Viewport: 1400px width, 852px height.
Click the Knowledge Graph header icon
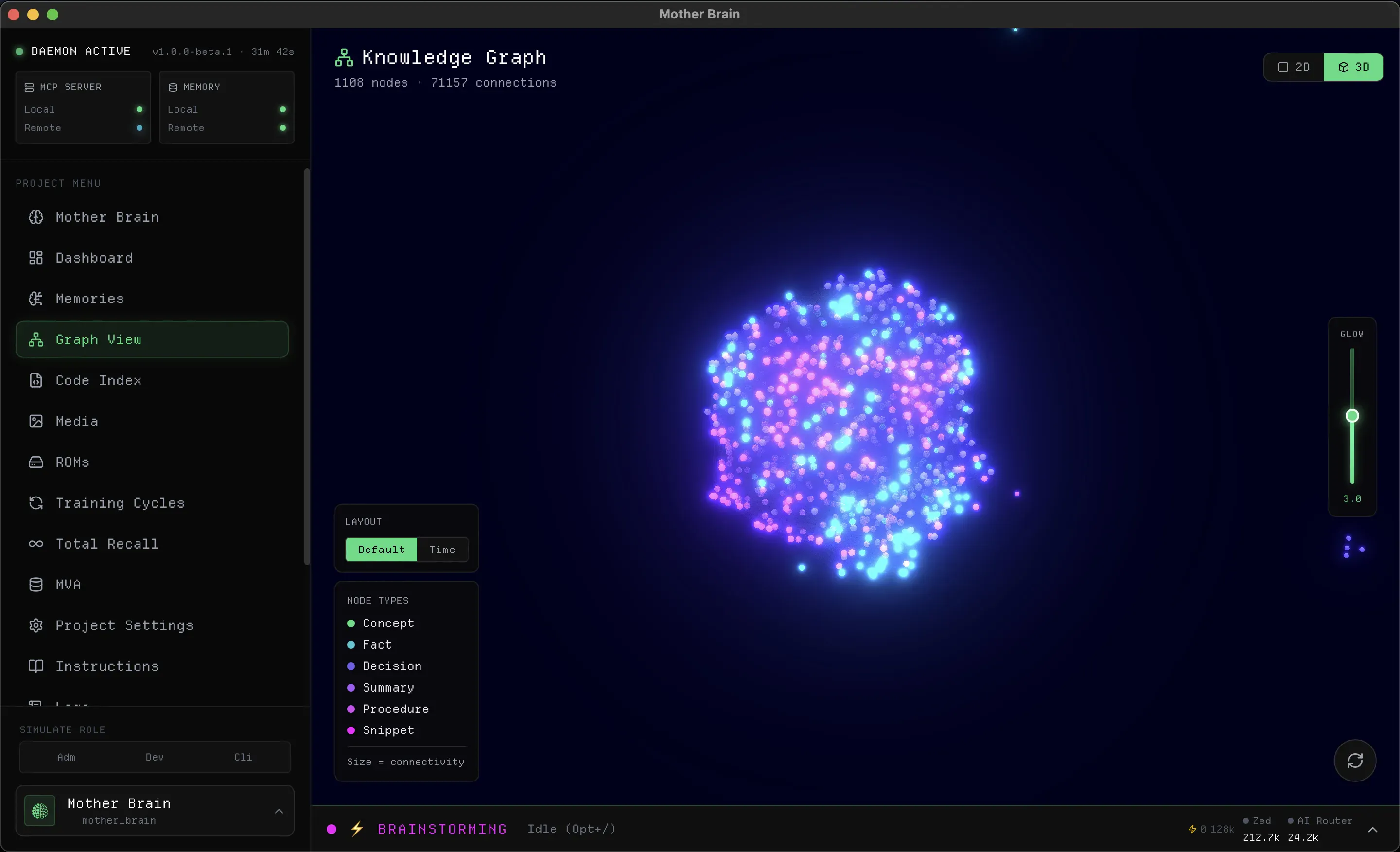(344, 57)
